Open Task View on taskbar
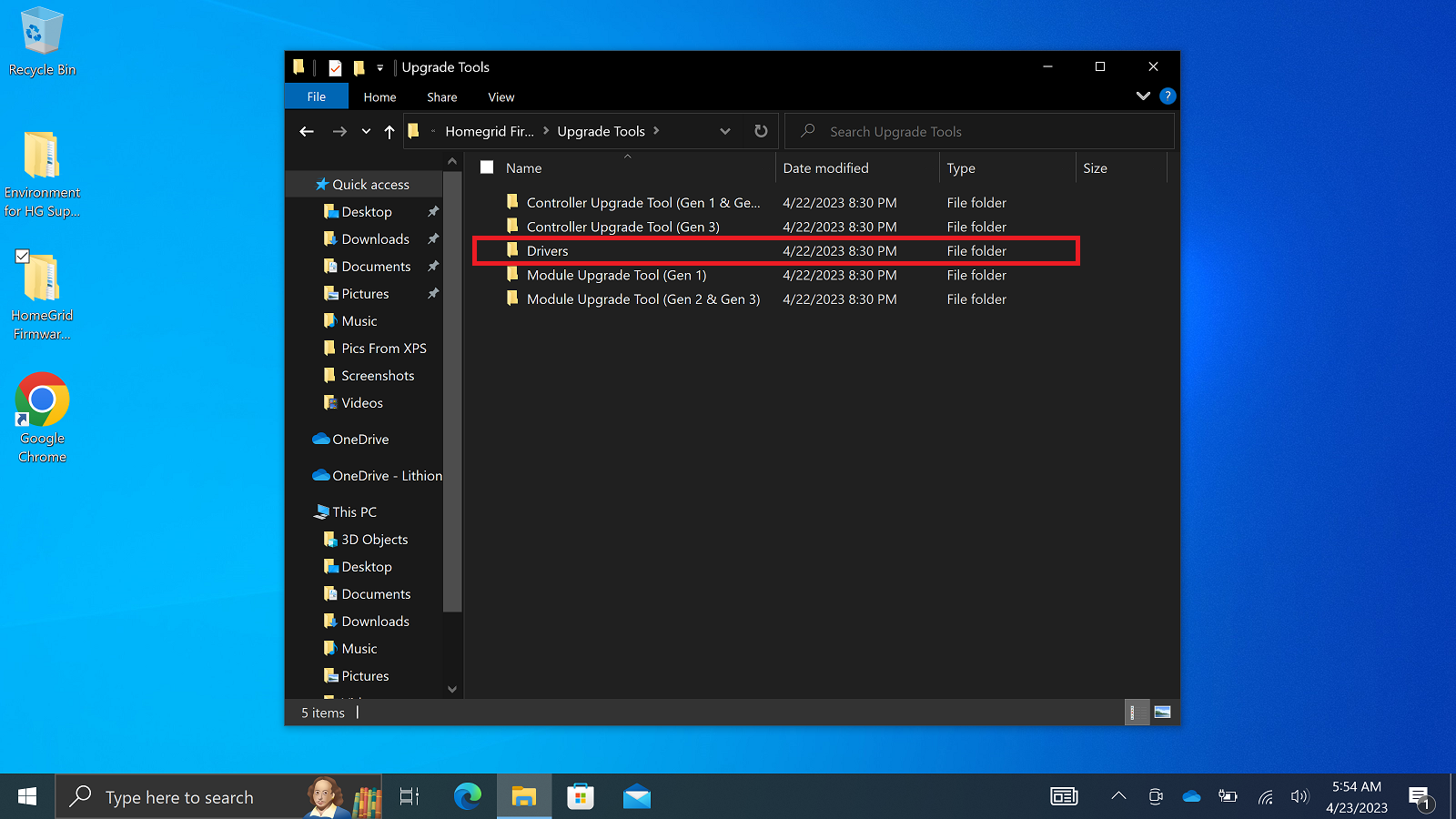The height and width of the screenshot is (819, 1456). coord(409,797)
